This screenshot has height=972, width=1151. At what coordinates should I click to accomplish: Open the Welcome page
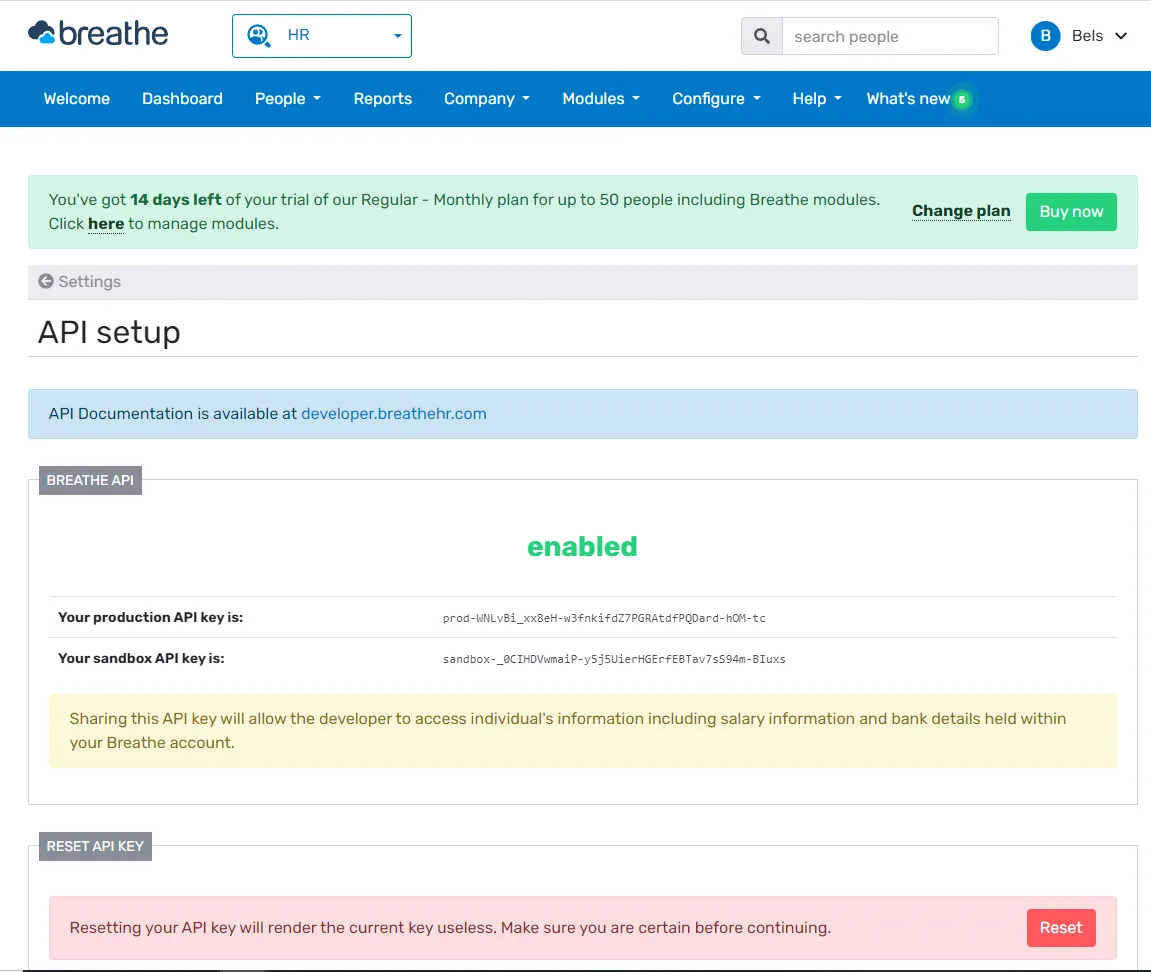(76, 98)
